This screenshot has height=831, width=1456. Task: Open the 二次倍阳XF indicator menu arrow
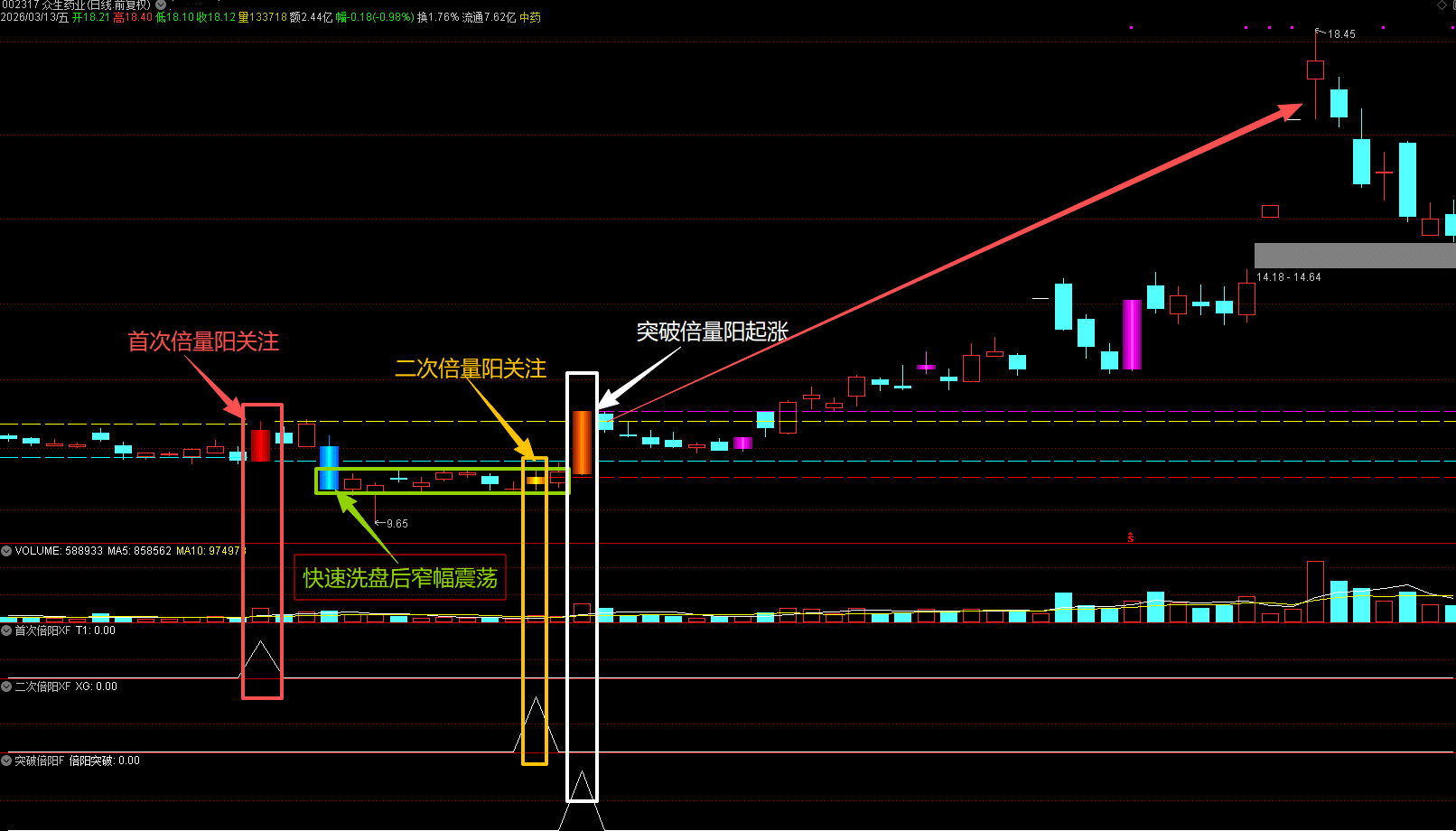click(6, 686)
